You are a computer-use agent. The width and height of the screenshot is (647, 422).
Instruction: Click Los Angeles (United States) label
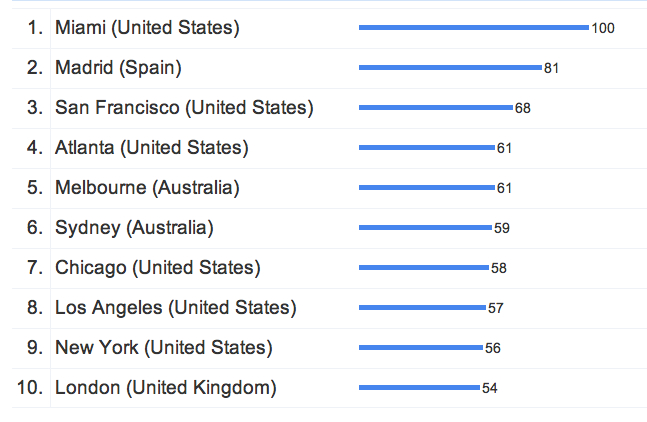(x=175, y=308)
